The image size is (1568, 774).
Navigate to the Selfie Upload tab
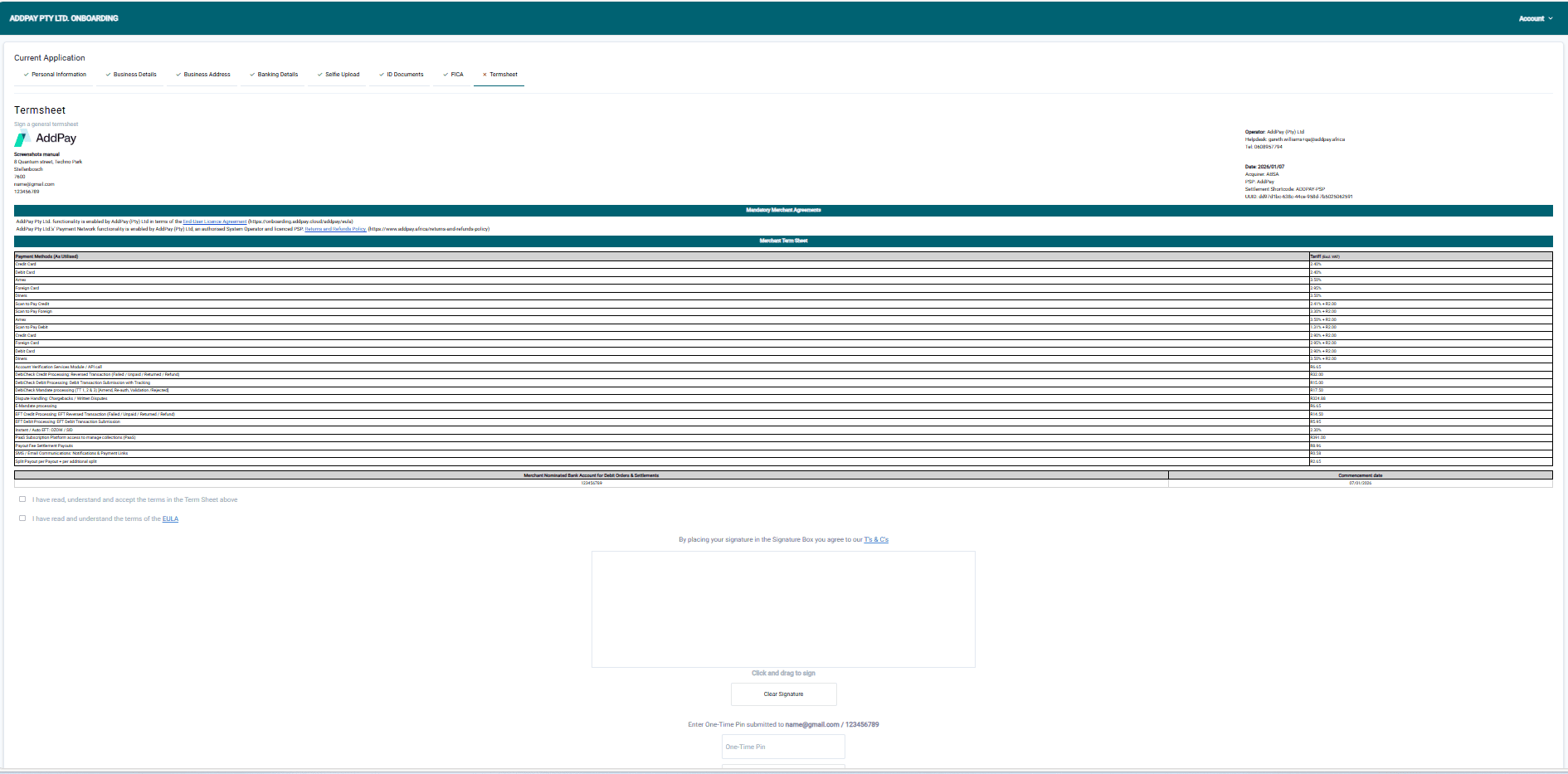tap(338, 75)
